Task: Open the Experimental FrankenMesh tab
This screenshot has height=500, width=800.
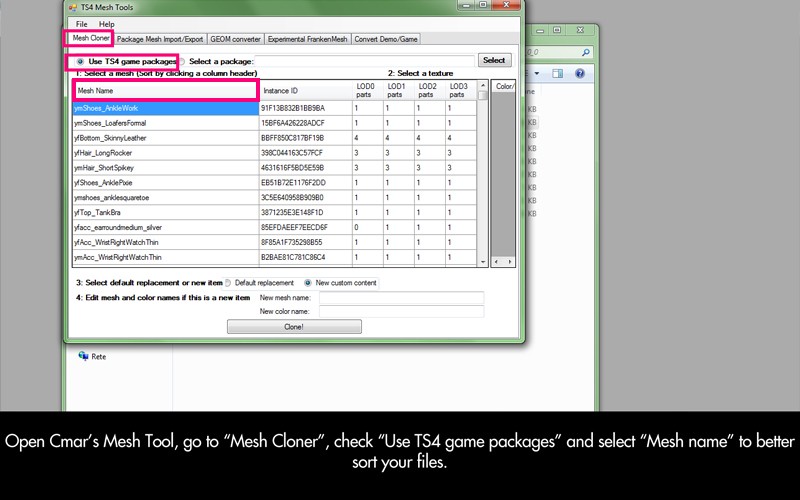Action: click(307, 39)
